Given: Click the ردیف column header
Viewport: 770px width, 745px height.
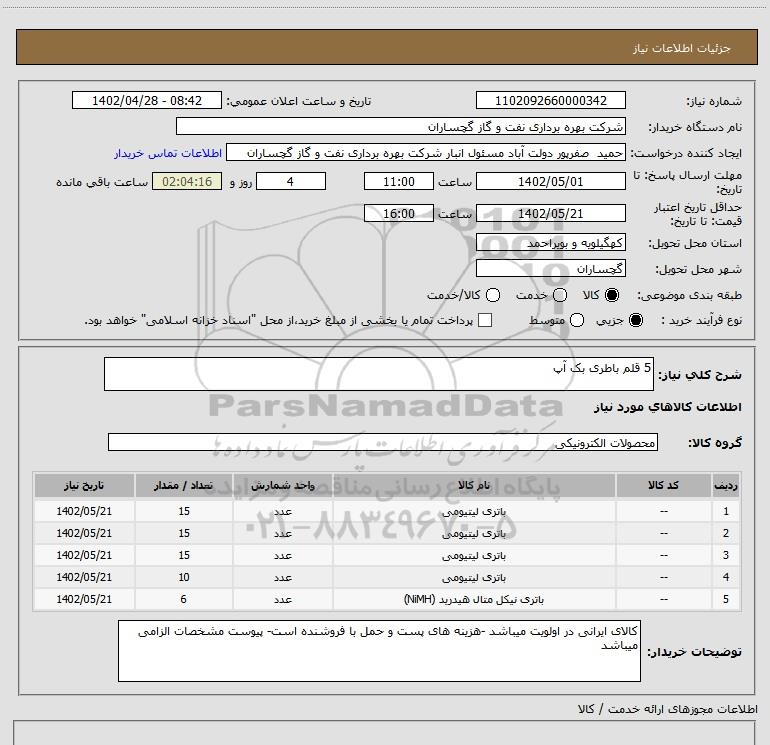Looking at the screenshot, I should pos(726,485).
